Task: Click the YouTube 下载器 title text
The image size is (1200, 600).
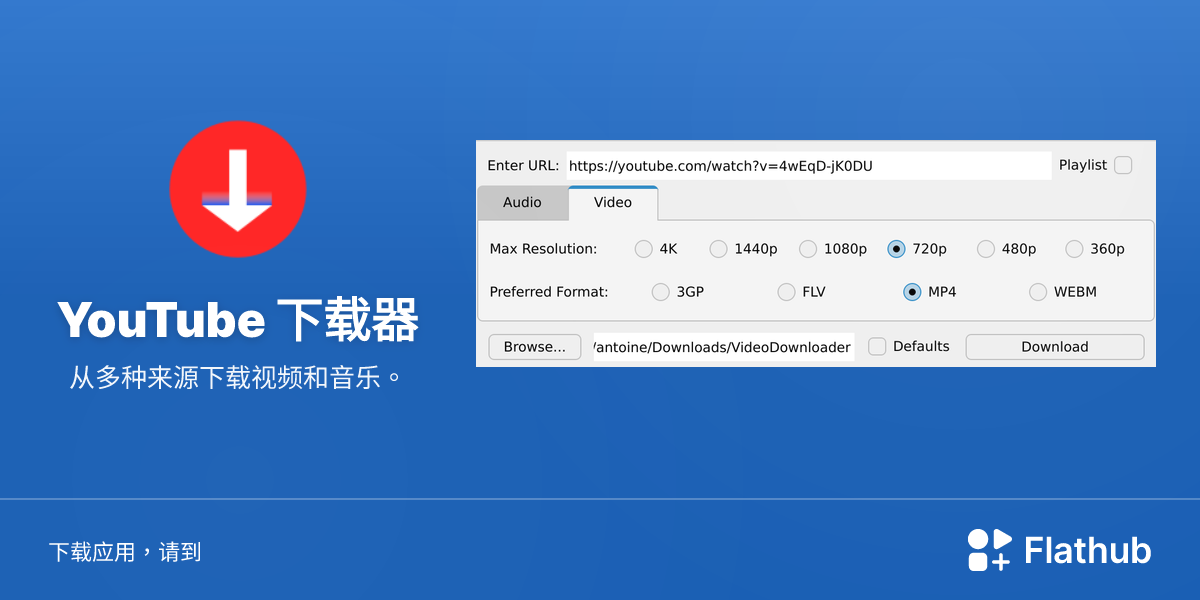Action: [x=238, y=321]
